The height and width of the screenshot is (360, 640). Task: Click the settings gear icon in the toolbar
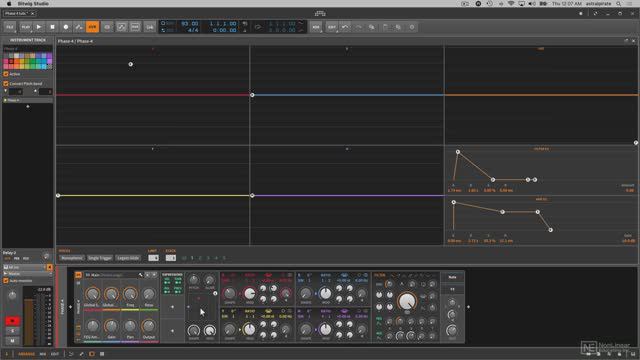point(412,27)
